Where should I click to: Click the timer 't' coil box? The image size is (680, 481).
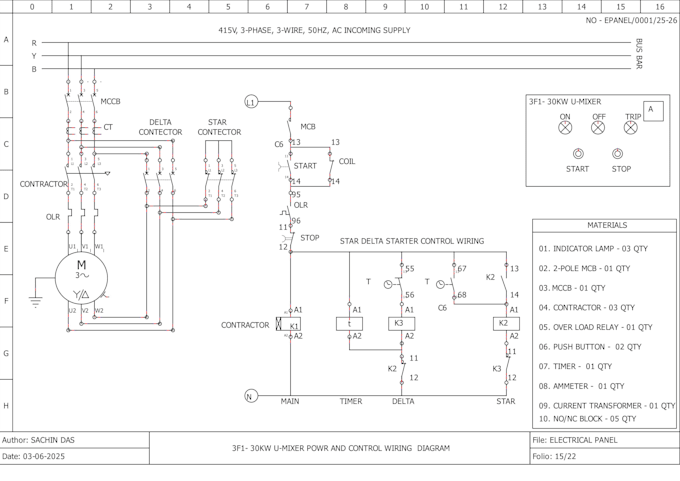(x=350, y=324)
